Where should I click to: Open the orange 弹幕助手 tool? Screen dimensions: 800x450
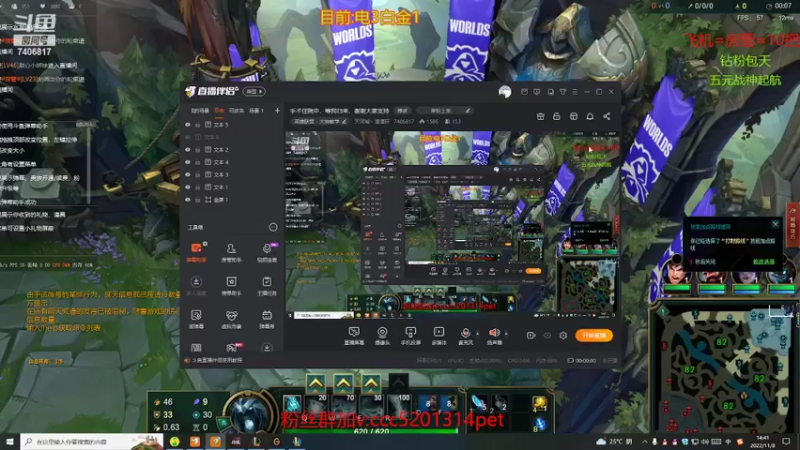(x=196, y=252)
